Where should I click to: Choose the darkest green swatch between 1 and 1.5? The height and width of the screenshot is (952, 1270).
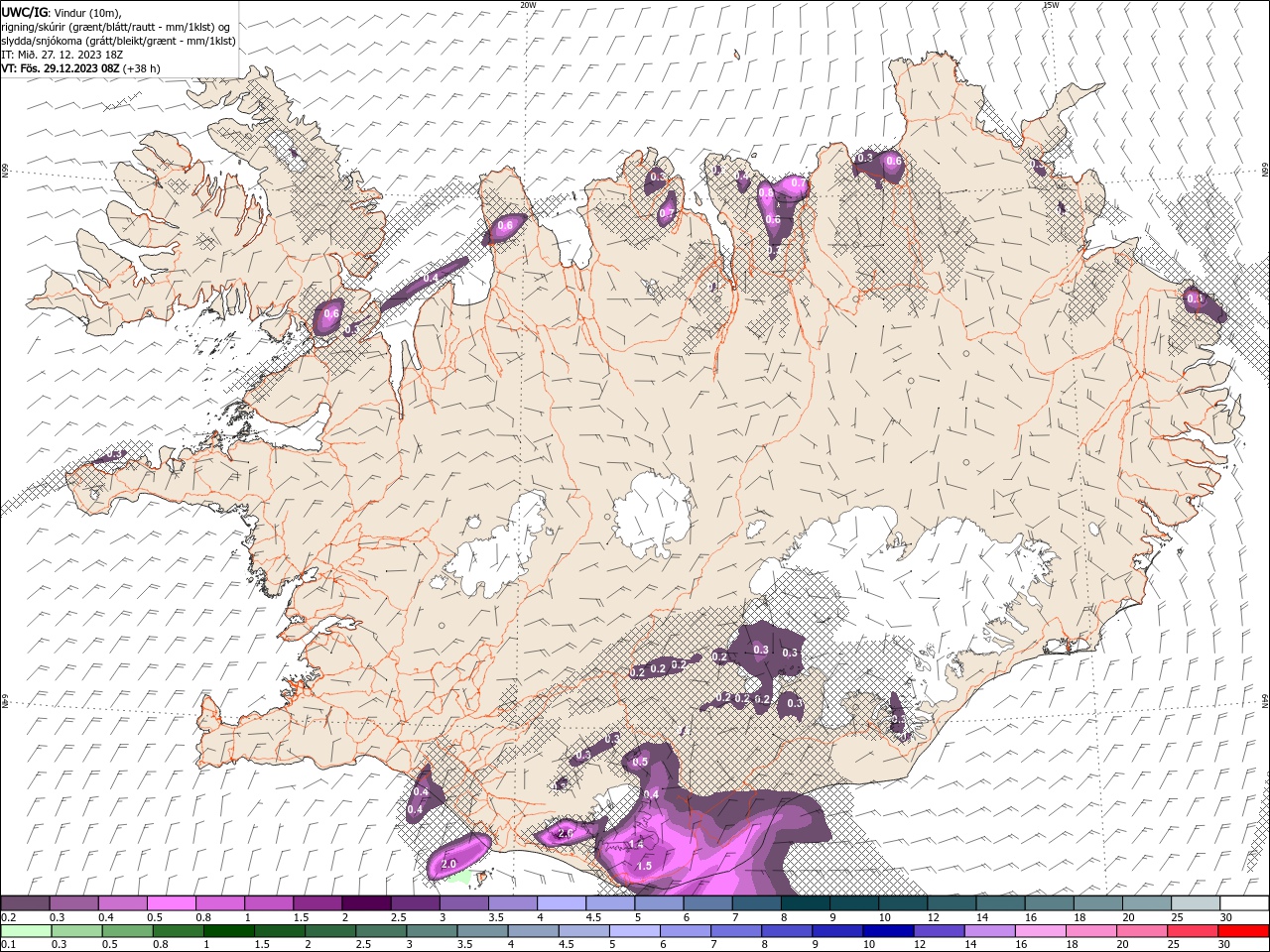click(x=228, y=931)
